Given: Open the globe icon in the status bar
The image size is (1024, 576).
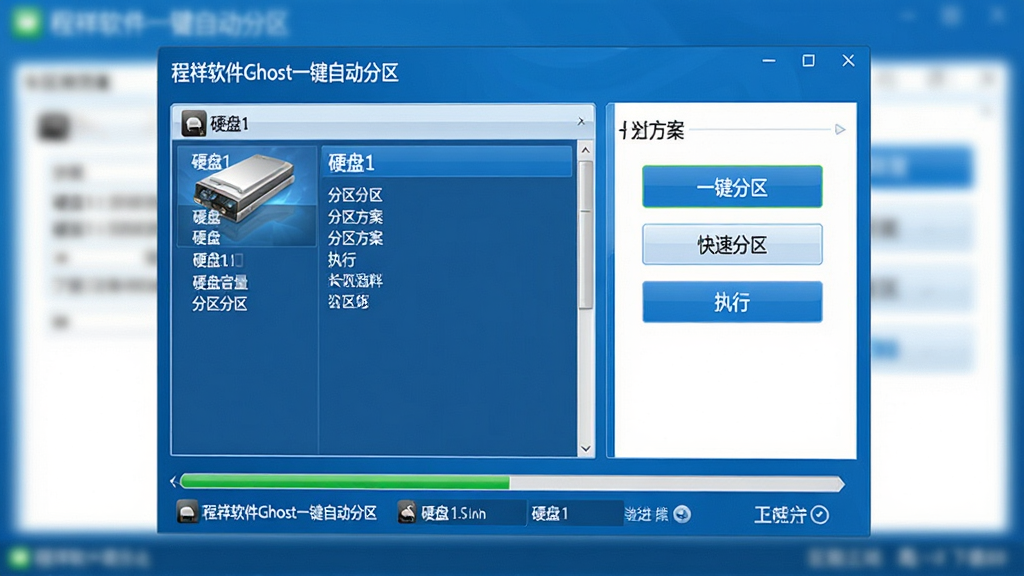Looking at the screenshot, I should pos(682,515).
